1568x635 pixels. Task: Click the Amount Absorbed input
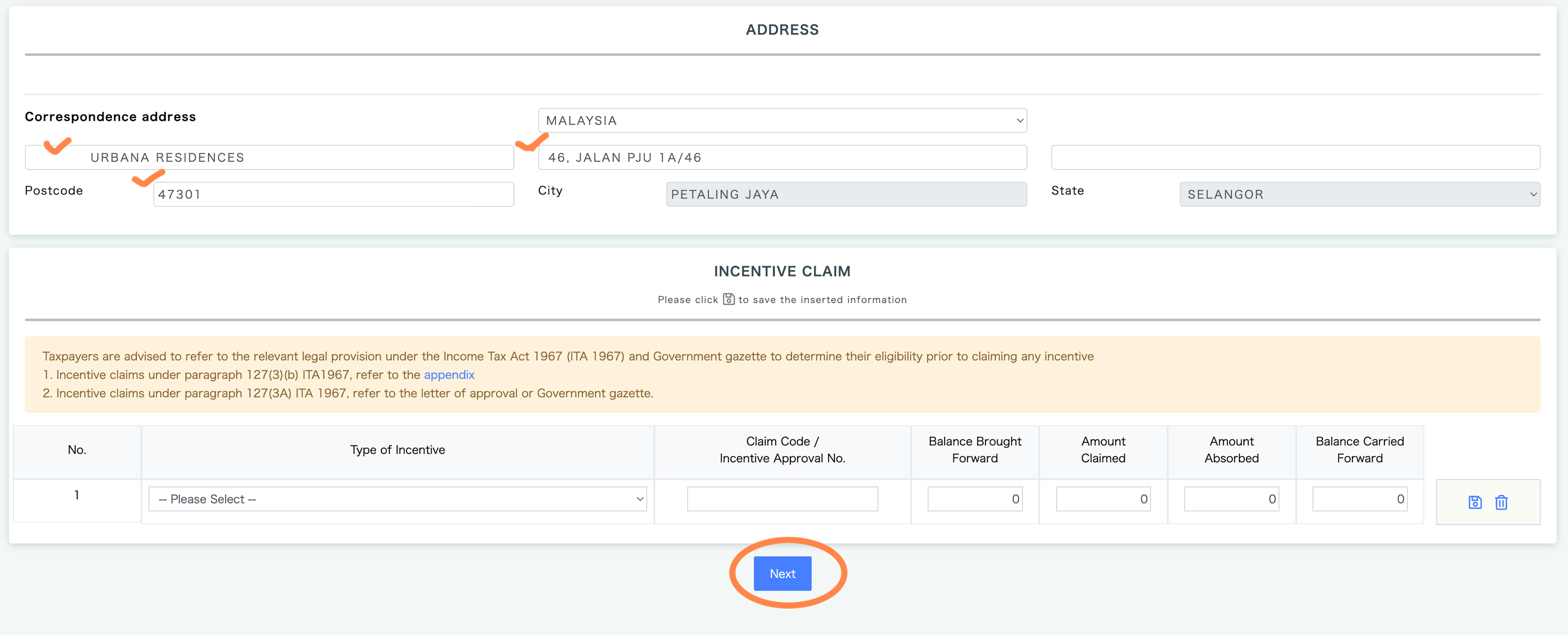pyautogui.click(x=1231, y=499)
